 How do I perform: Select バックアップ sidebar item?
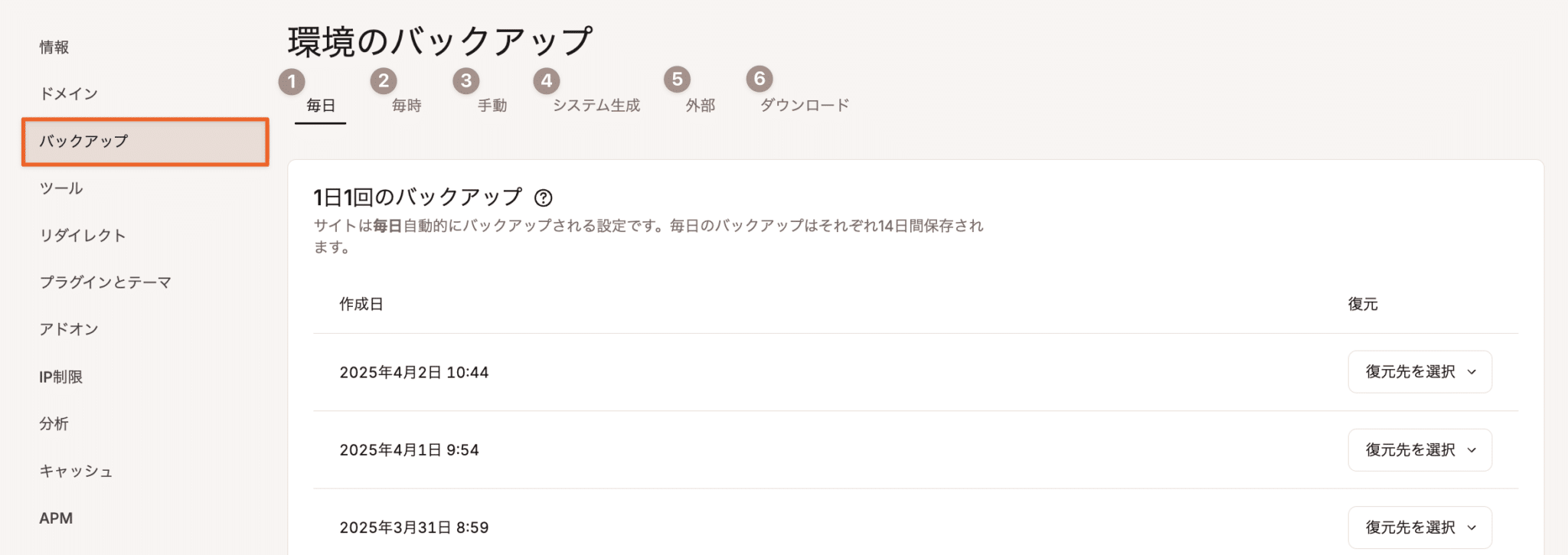tap(84, 142)
